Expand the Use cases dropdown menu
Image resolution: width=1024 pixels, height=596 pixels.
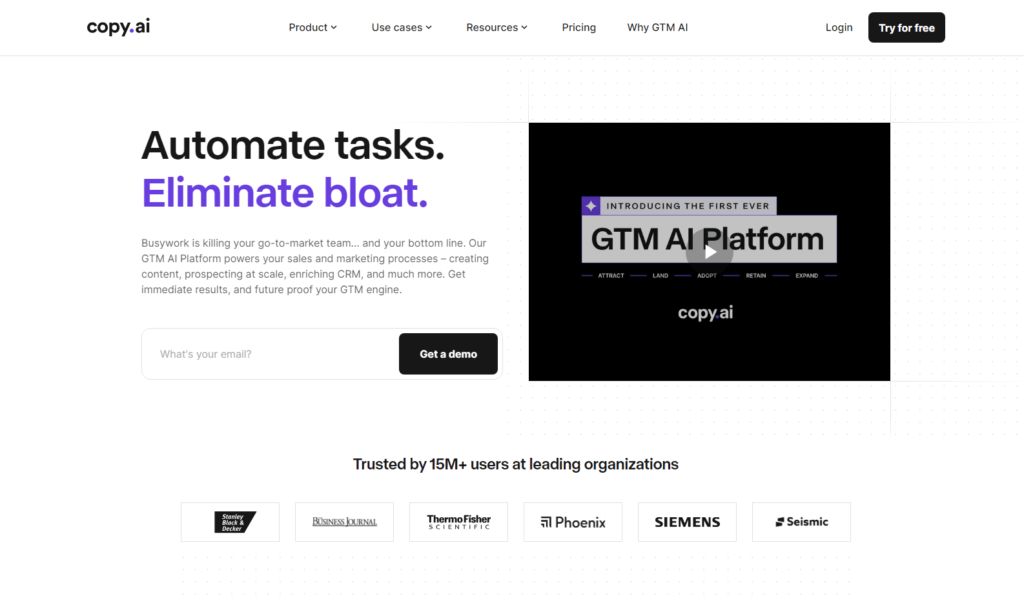[402, 27]
